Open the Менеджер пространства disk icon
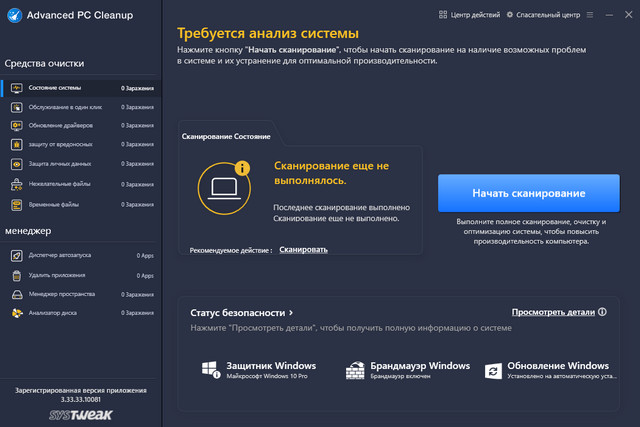This screenshot has width=640, height=427. point(17,294)
